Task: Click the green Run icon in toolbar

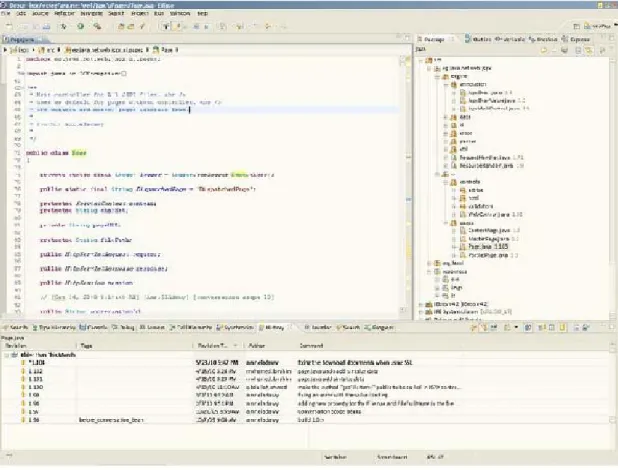Action: coord(81,26)
